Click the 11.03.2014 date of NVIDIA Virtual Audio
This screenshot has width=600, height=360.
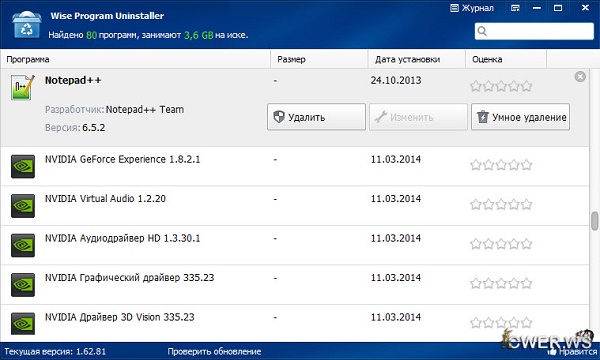[x=396, y=199]
